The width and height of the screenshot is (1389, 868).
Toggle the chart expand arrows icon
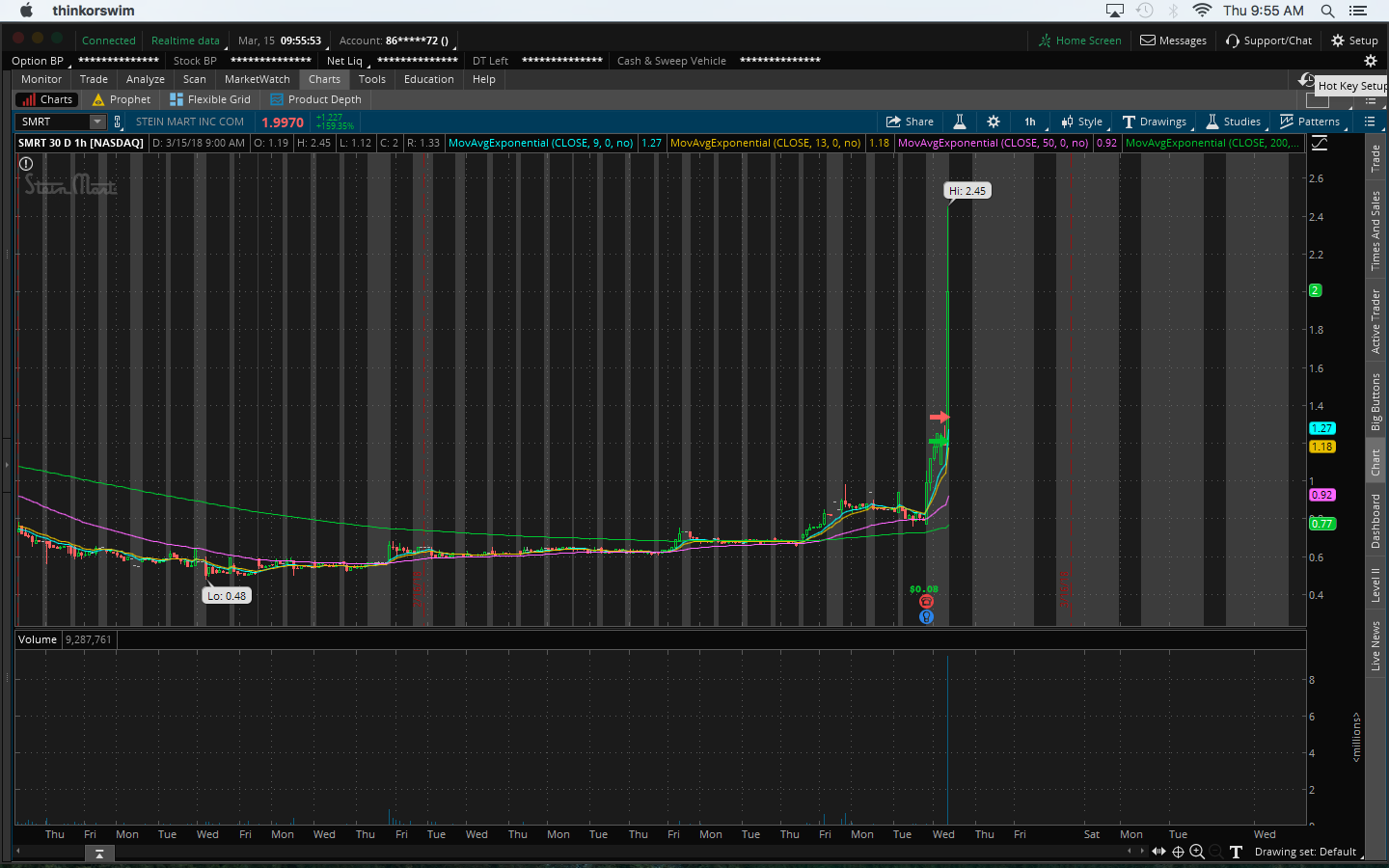click(x=1158, y=852)
